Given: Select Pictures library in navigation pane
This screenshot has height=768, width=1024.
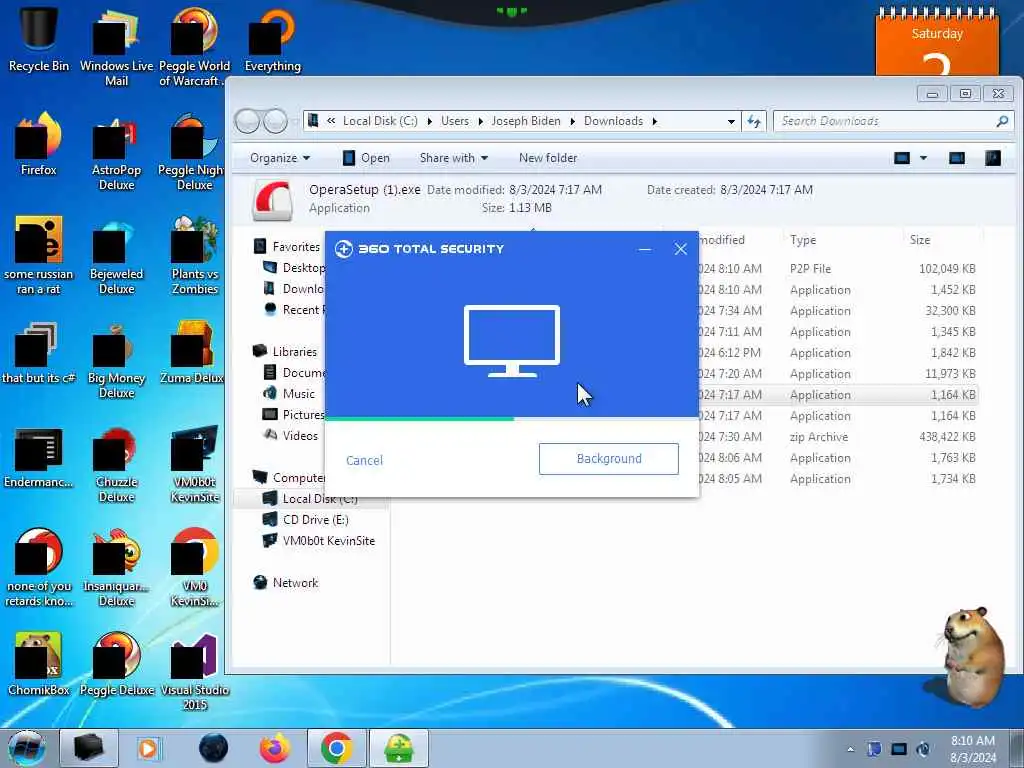Looking at the screenshot, I should (x=293, y=415).
